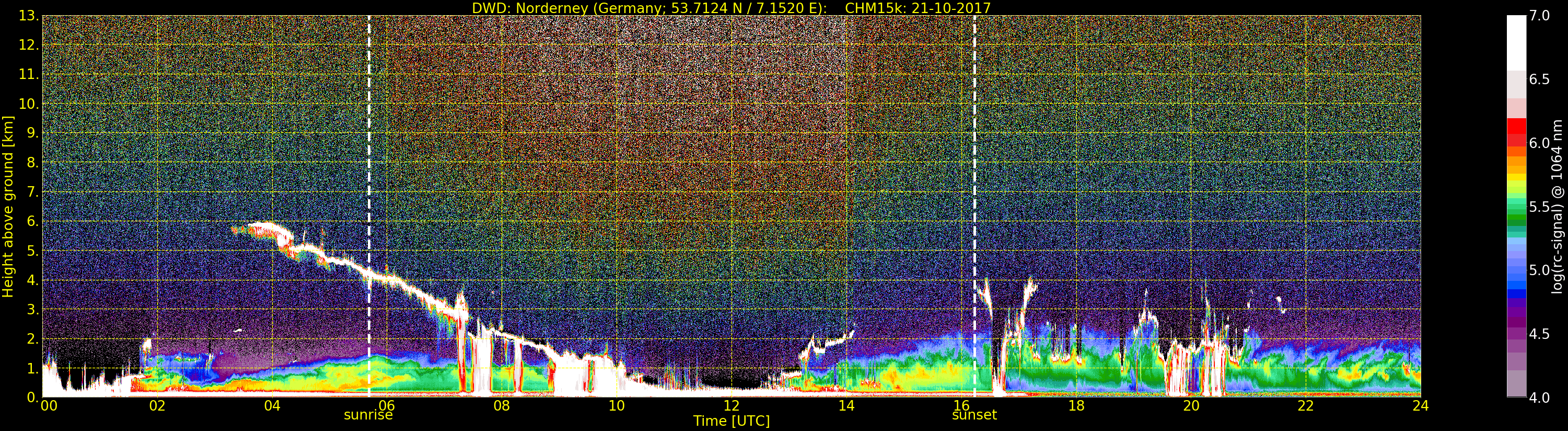Click the height tick label '7.' on the y-axis
Image resolution: width=1568 pixels, height=431 pixels.
[33, 192]
